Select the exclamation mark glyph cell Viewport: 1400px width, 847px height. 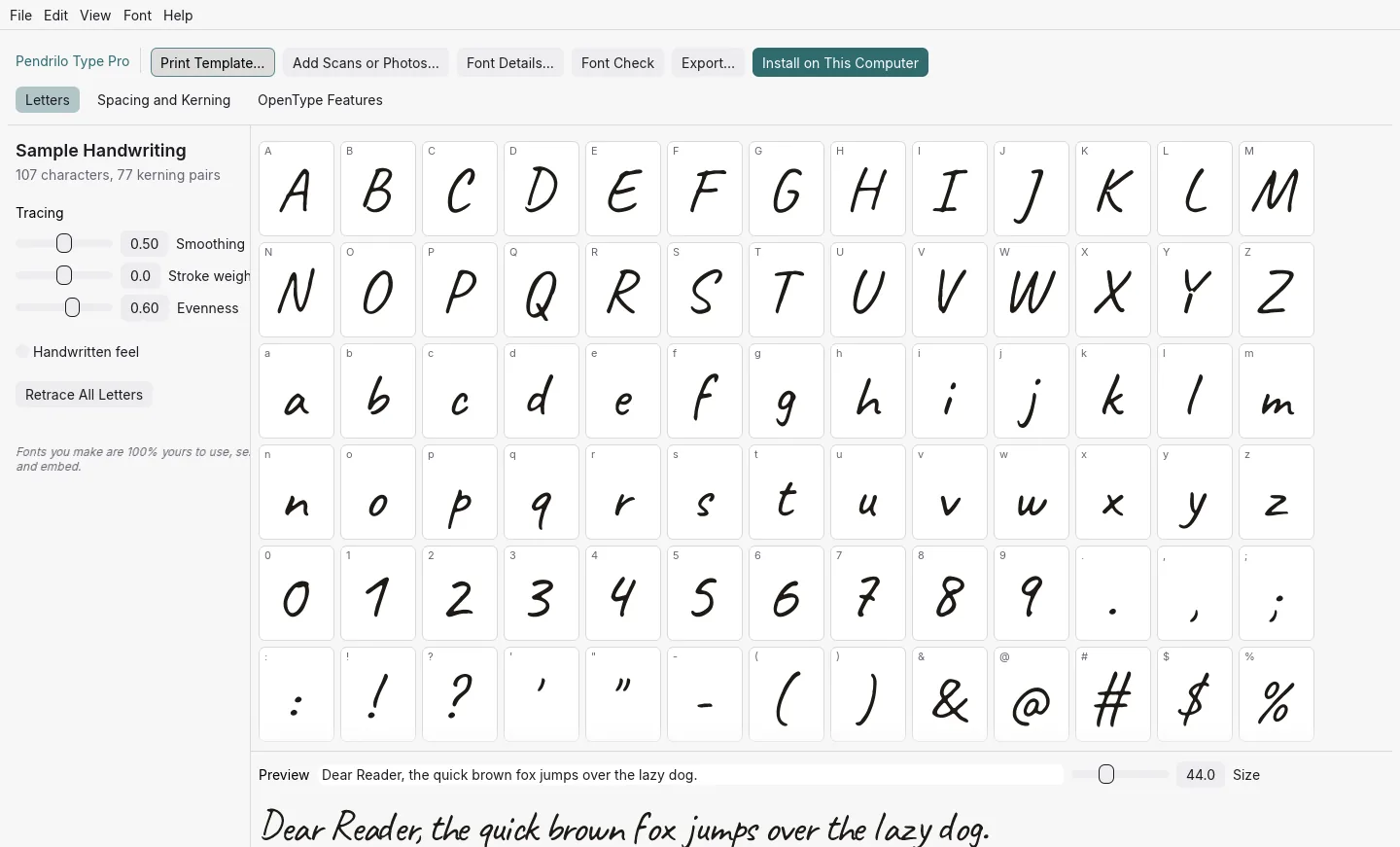[378, 694]
